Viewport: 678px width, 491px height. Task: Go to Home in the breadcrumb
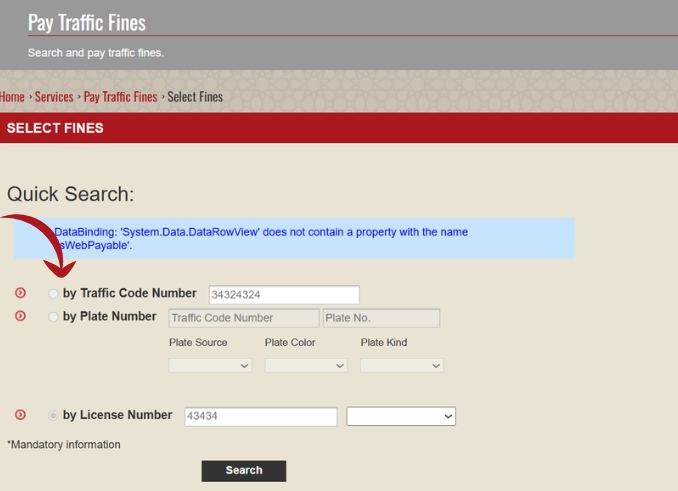coord(12,97)
